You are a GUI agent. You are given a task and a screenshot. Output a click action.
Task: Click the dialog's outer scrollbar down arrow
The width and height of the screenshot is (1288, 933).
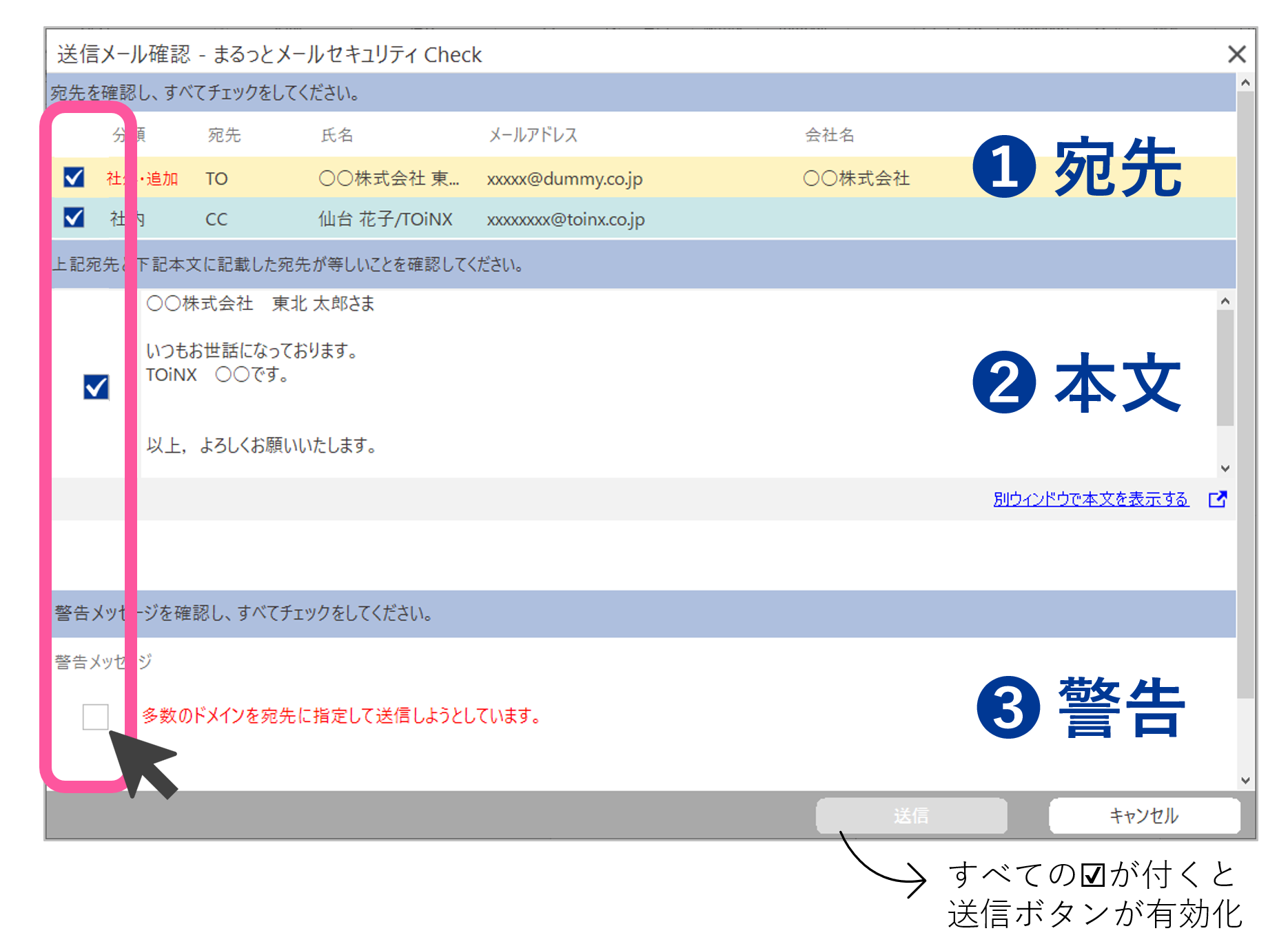coord(1245,780)
